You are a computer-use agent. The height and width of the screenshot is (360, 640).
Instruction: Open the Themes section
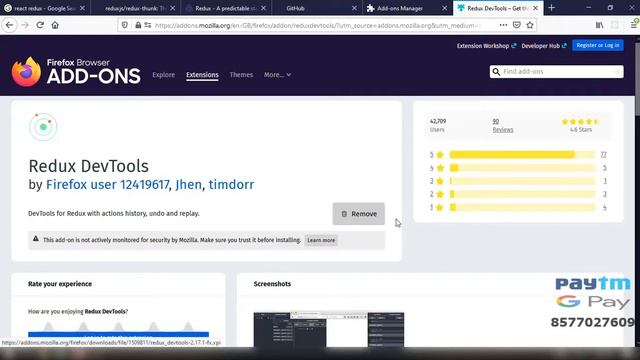coord(241,75)
